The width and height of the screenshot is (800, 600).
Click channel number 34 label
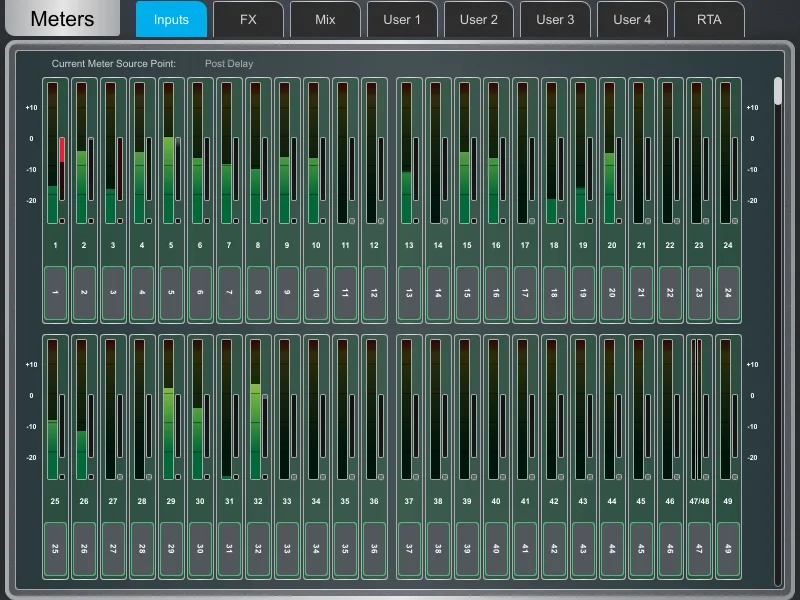[316, 502]
